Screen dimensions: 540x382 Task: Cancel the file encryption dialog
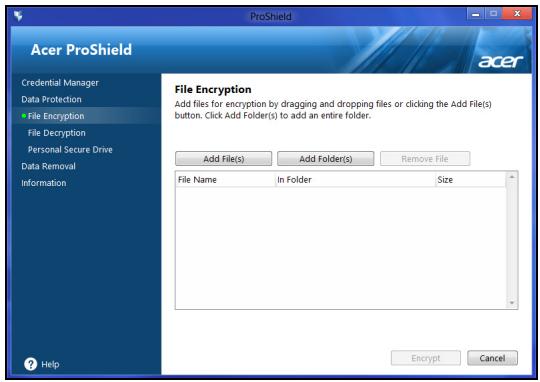pos(492,358)
